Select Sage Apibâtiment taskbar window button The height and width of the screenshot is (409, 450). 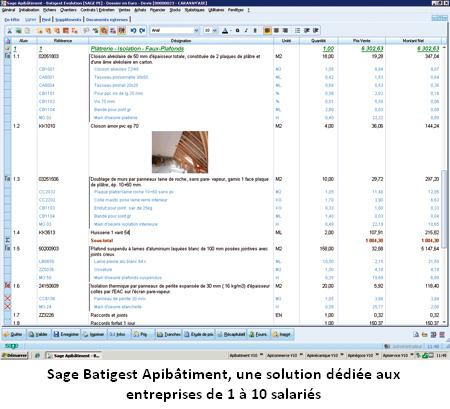[x=73, y=356]
